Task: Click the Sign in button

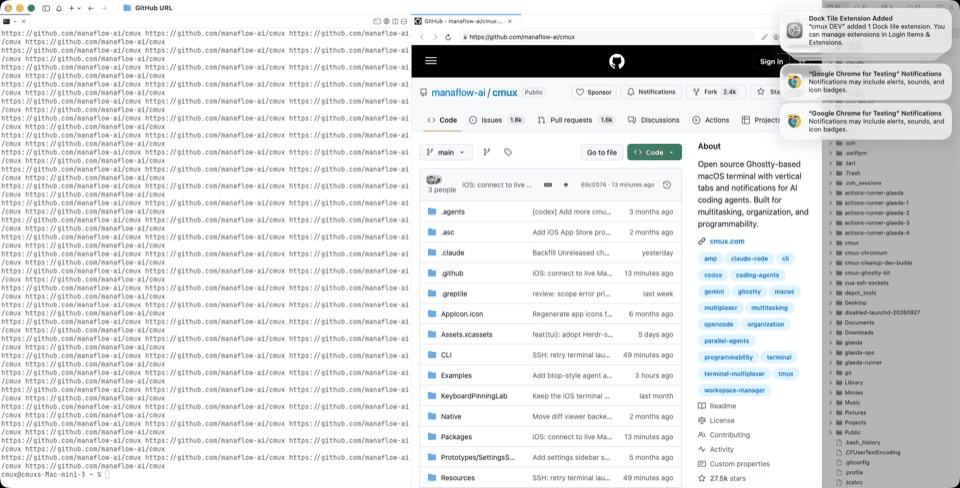Action: point(771,61)
